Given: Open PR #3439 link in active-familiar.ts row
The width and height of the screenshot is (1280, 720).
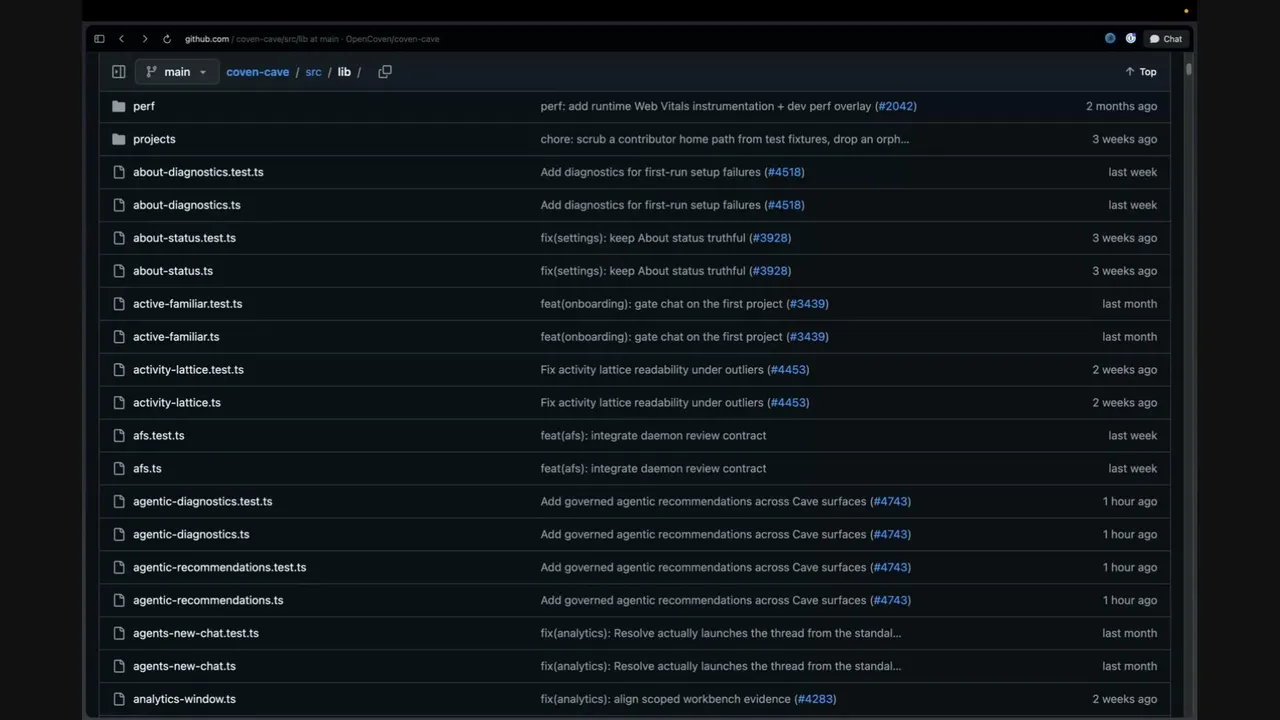Looking at the screenshot, I should click(x=807, y=337).
